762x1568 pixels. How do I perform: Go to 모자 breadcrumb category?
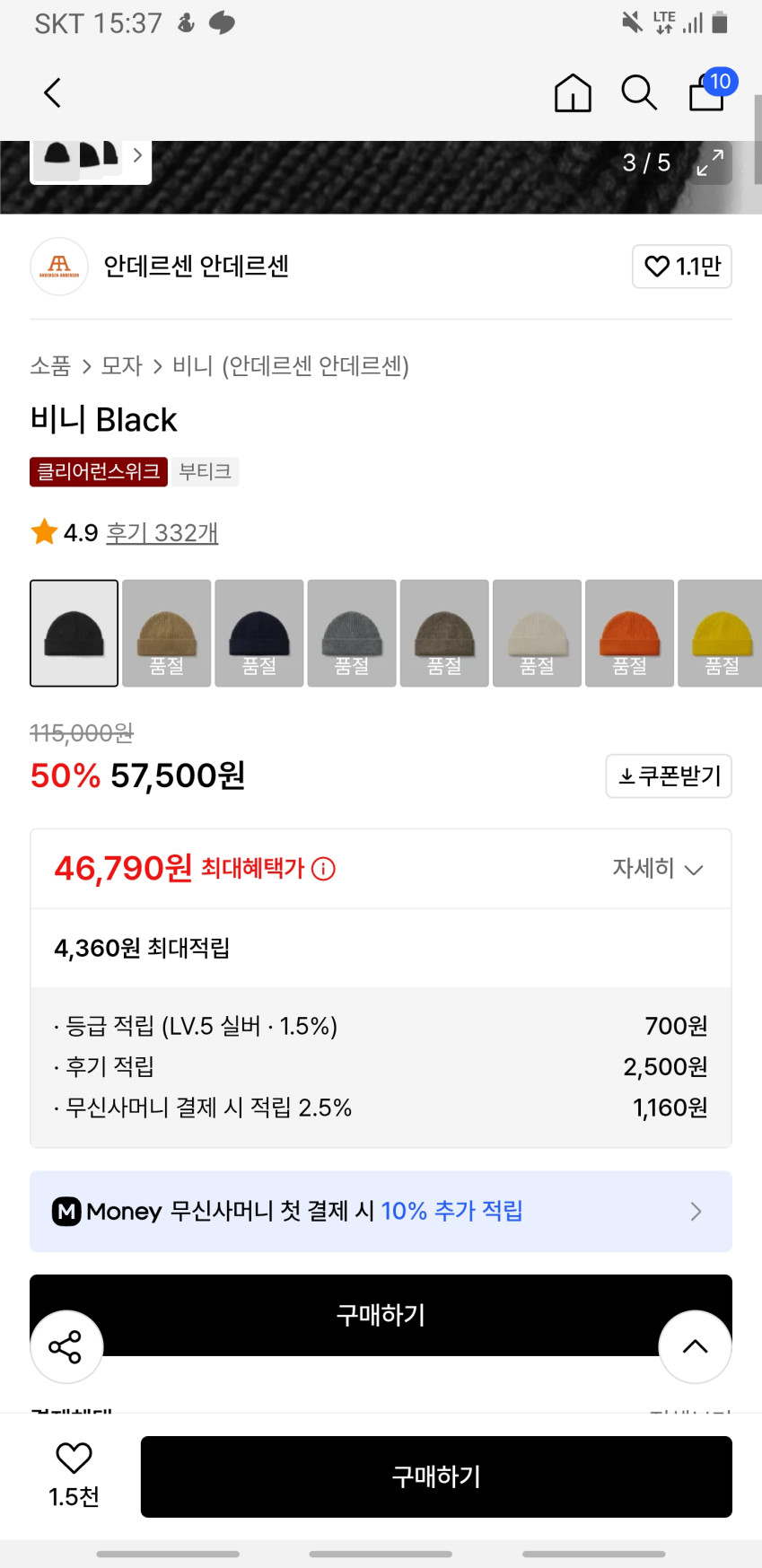(x=122, y=366)
